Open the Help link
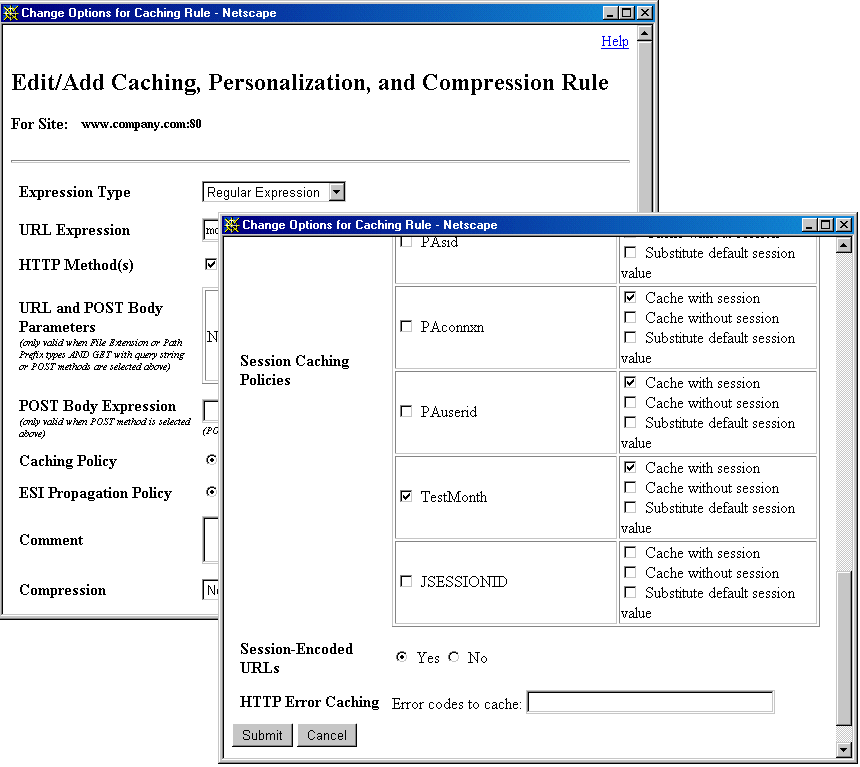The height and width of the screenshot is (767, 860). pos(615,42)
